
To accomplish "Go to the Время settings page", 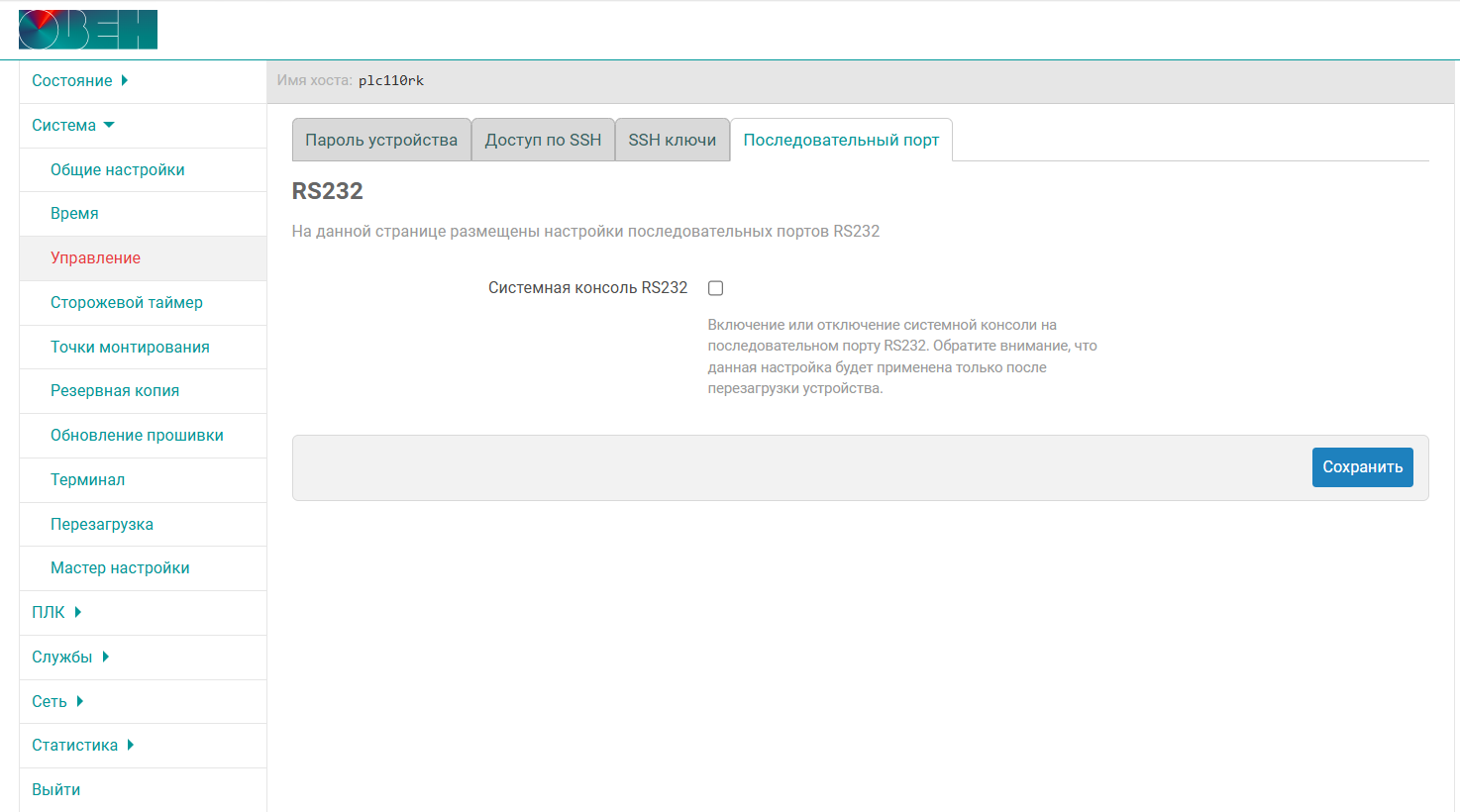I will (143, 214).
